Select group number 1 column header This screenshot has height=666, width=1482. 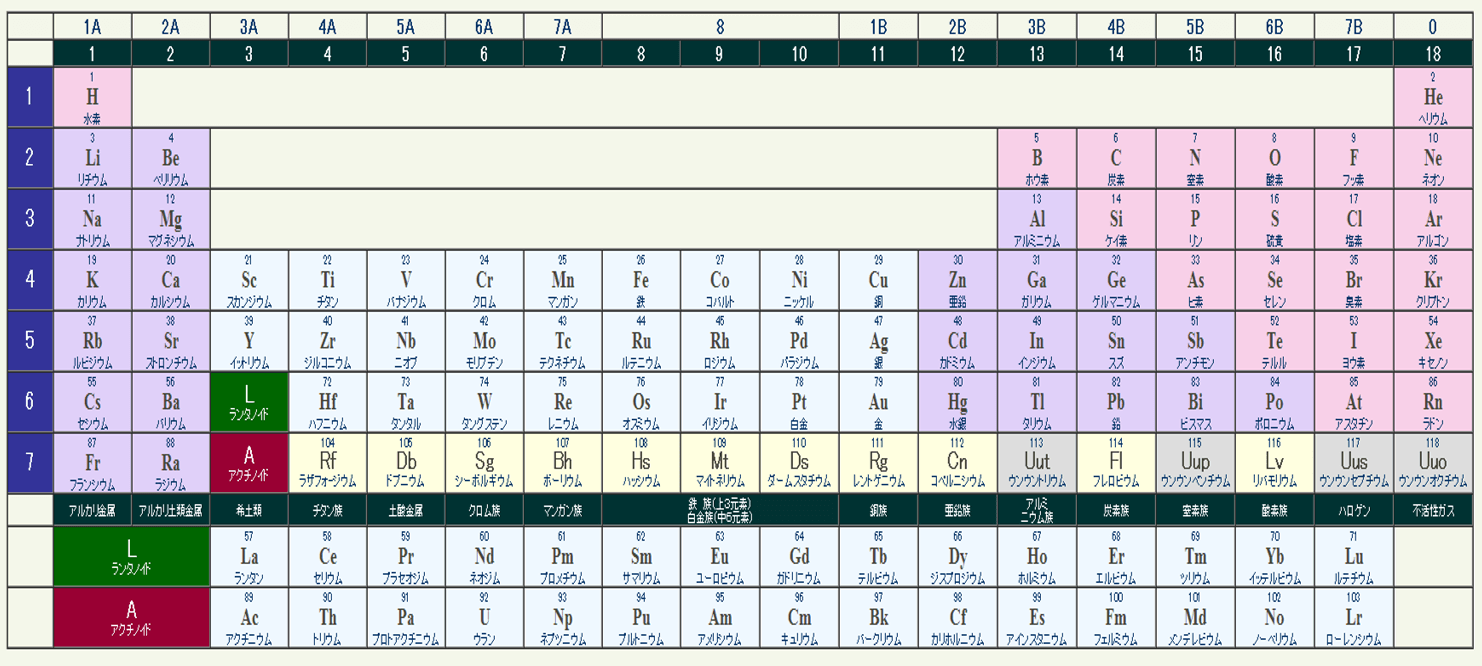[x=93, y=54]
